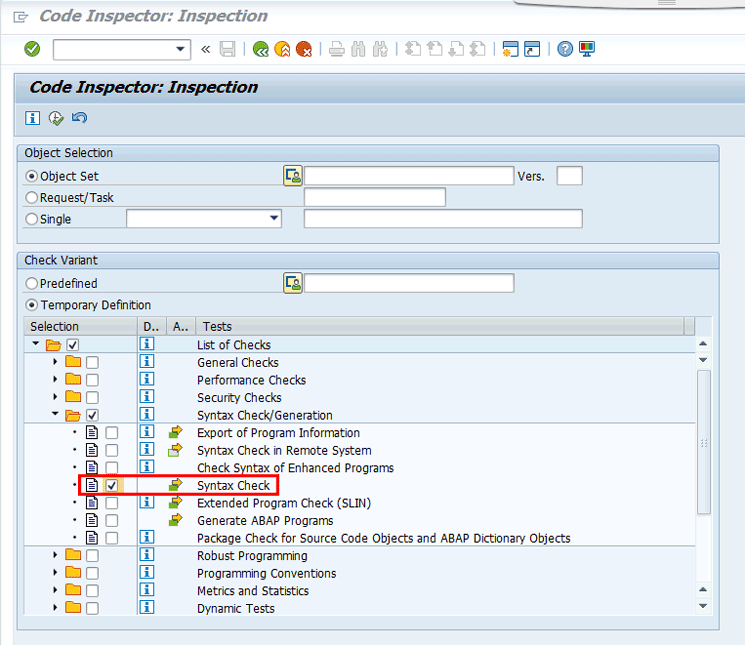The width and height of the screenshot is (745, 645).
Task: Click the Vers. input field
Action: coord(569,176)
